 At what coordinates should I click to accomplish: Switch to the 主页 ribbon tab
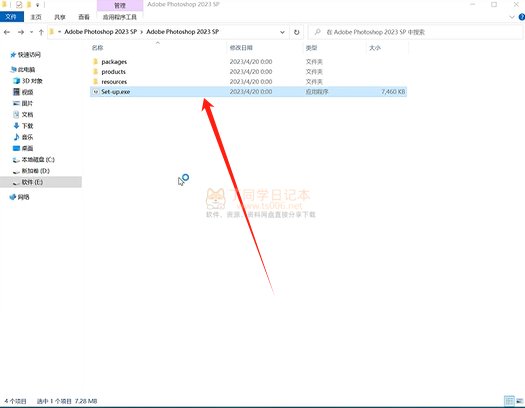(36, 17)
